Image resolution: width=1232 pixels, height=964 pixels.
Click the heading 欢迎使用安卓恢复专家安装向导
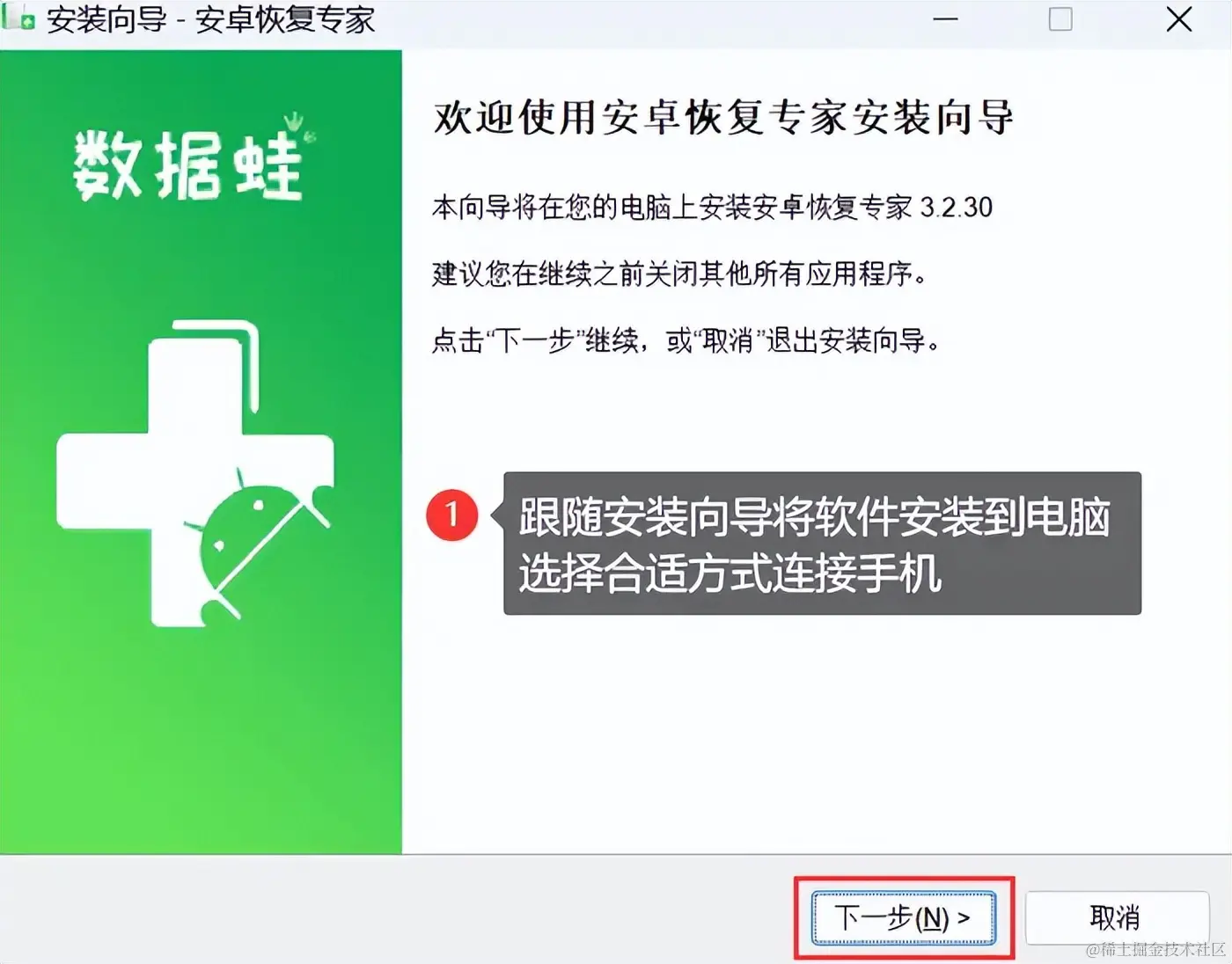click(x=723, y=118)
